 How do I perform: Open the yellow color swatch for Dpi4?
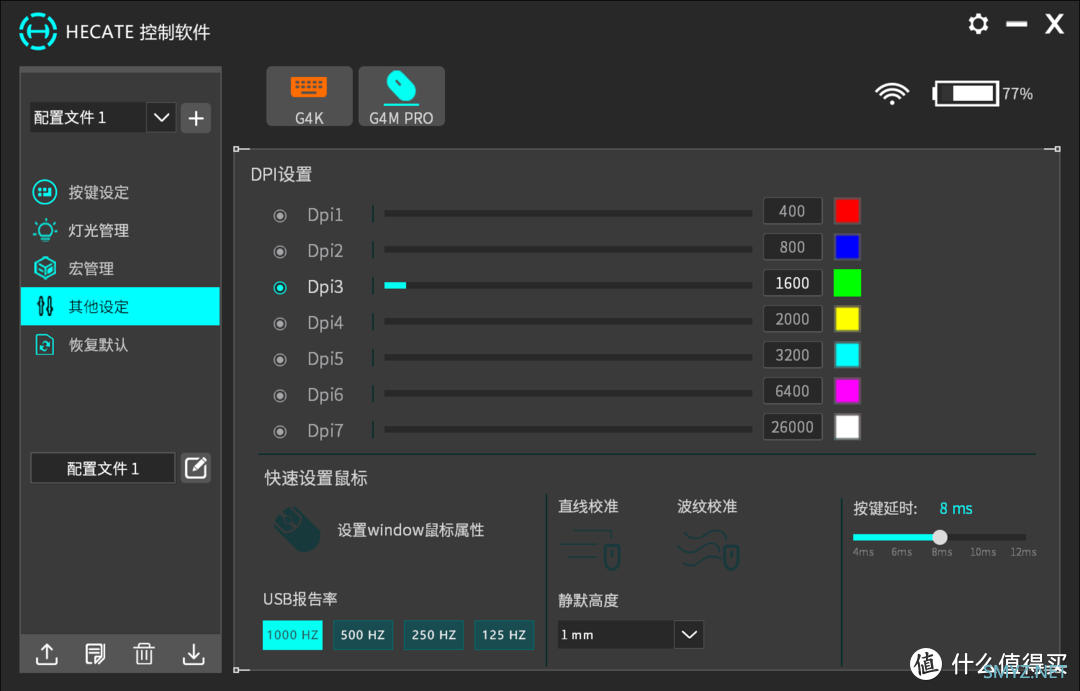click(847, 319)
